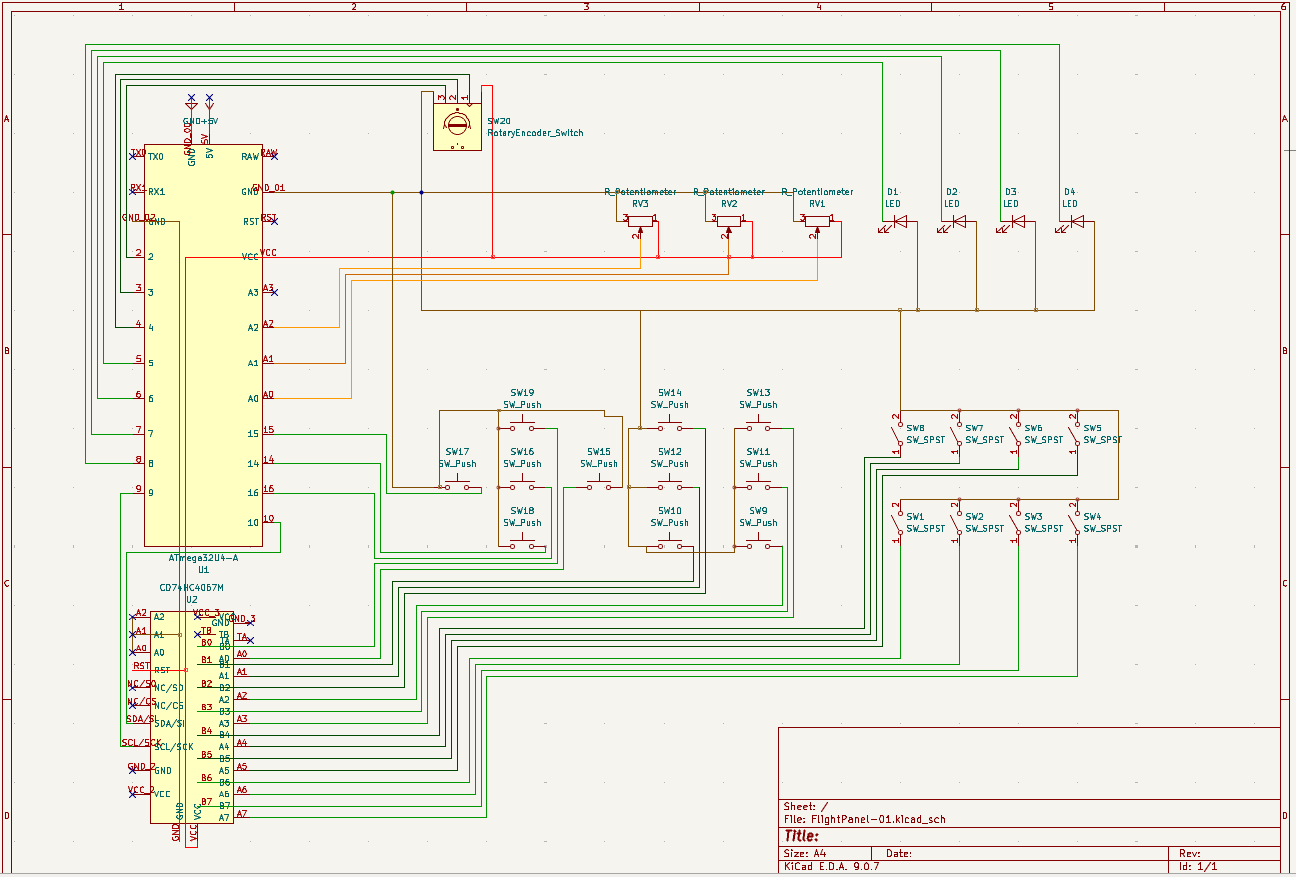Click the RotaryEncoder_Switch value label

pos(535,133)
